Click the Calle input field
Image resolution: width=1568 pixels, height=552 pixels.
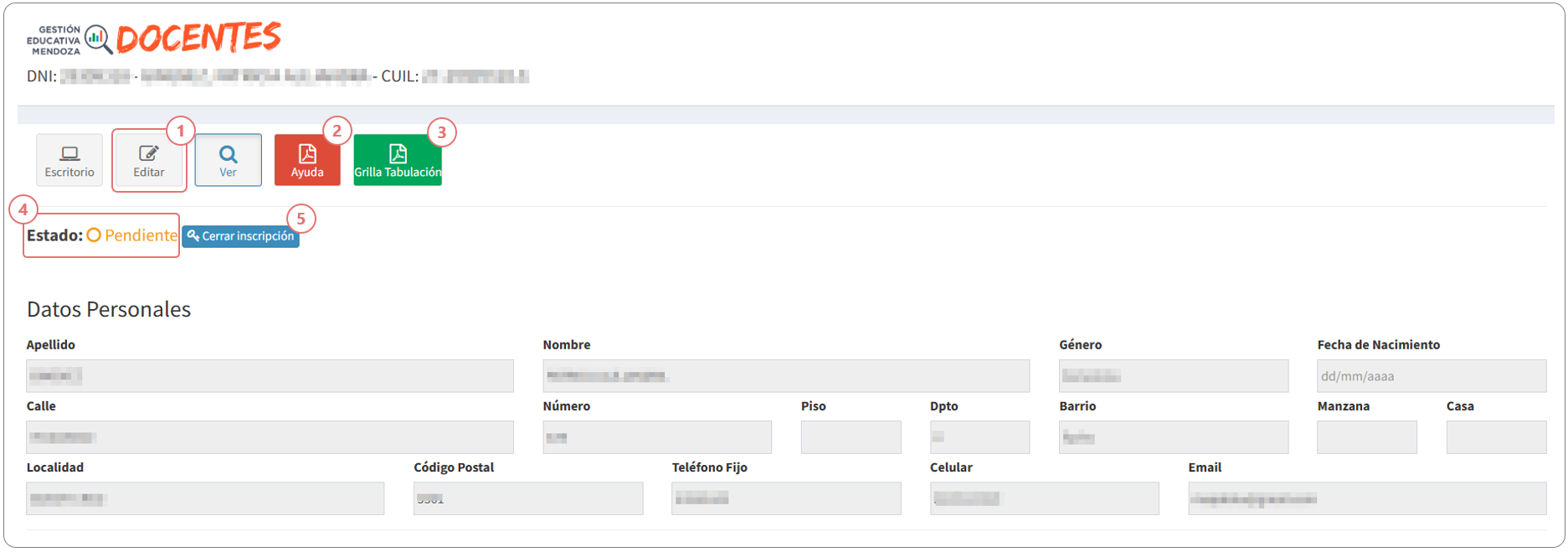coord(270,437)
